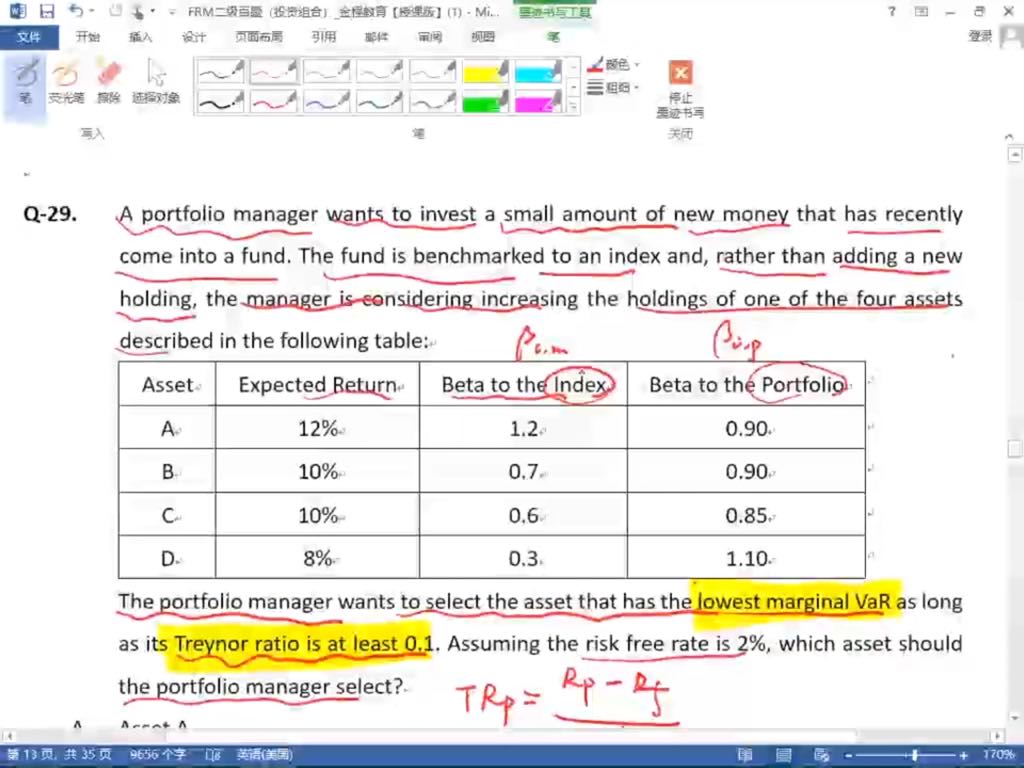1024x768 pixels.
Task: Switch to the Review (审阅) tab
Action: click(x=430, y=37)
